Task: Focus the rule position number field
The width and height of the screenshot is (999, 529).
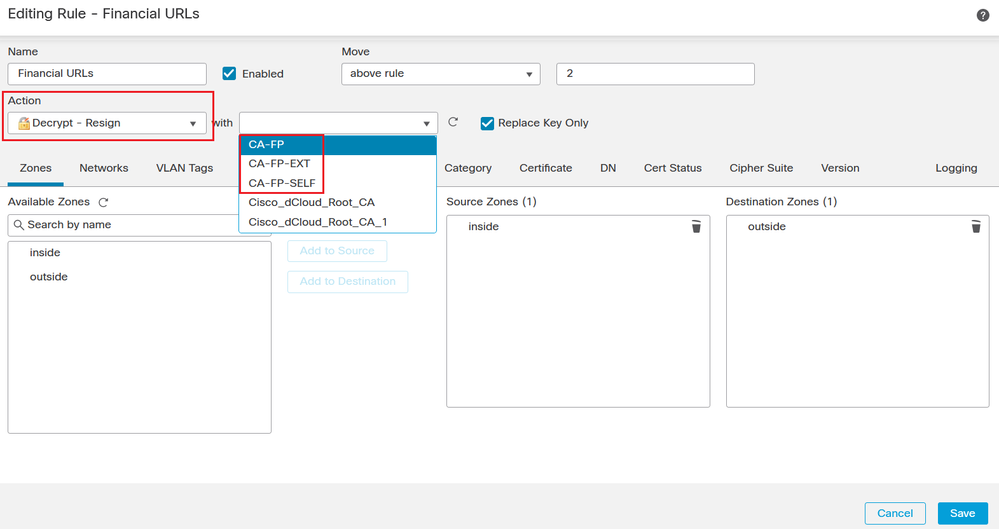Action: 655,74
